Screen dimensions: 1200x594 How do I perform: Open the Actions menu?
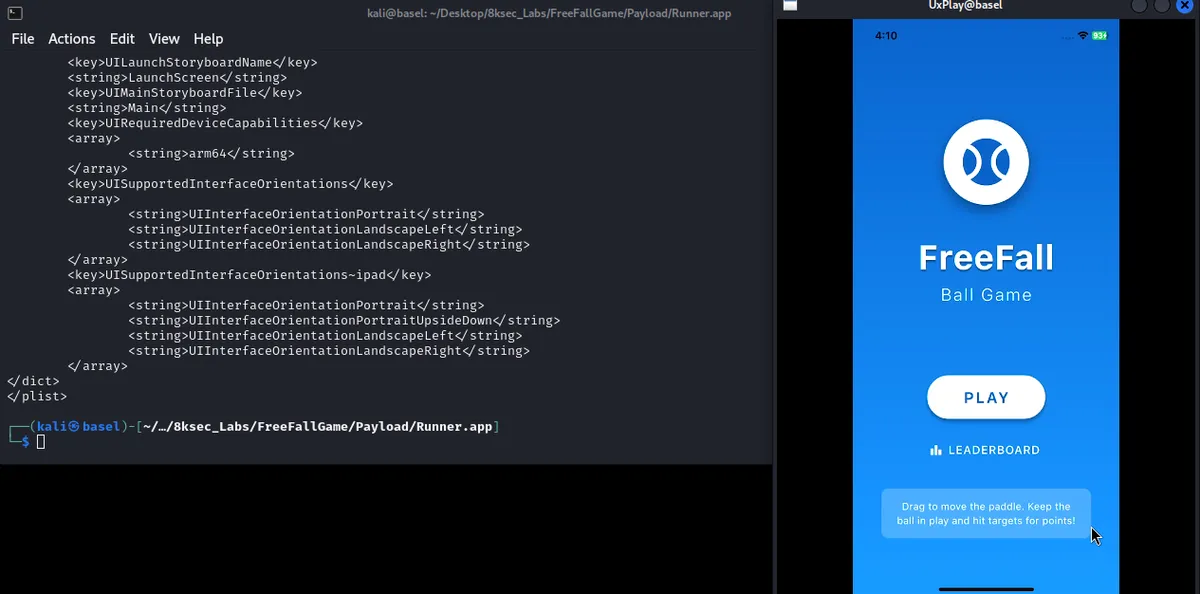[72, 39]
